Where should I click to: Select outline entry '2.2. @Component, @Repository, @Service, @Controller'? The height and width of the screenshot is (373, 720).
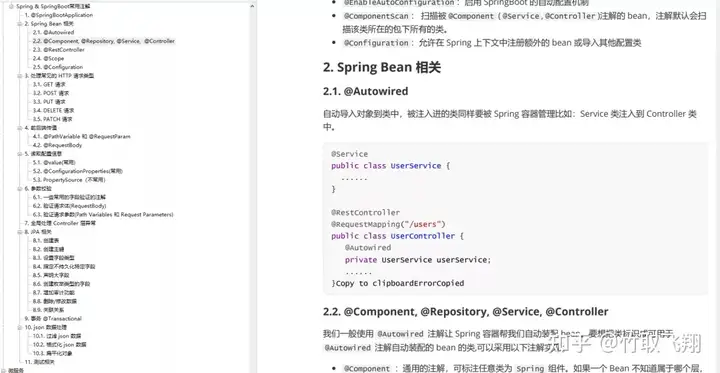[104, 41]
